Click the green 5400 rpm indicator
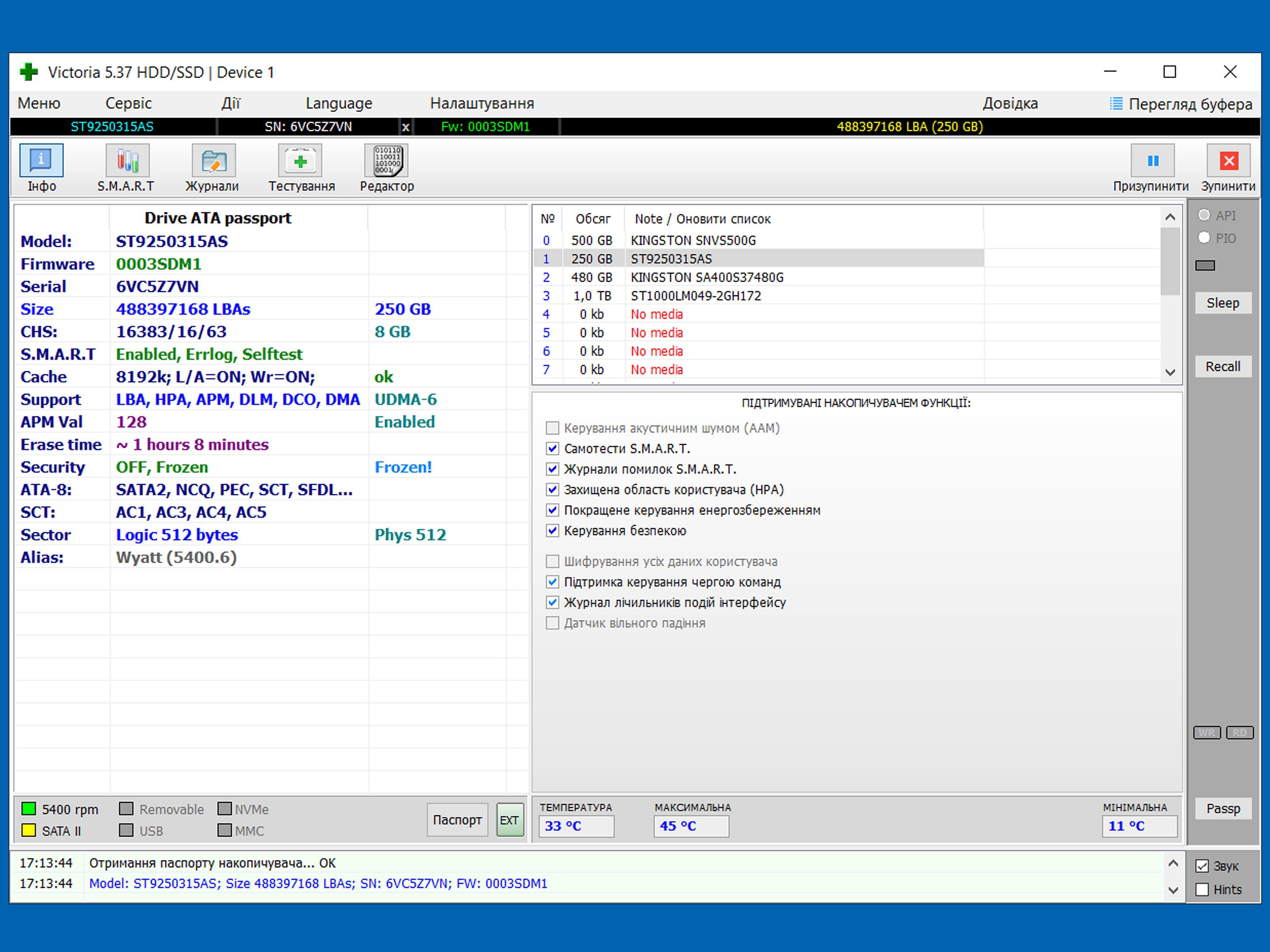The width and height of the screenshot is (1270, 952). (x=29, y=809)
